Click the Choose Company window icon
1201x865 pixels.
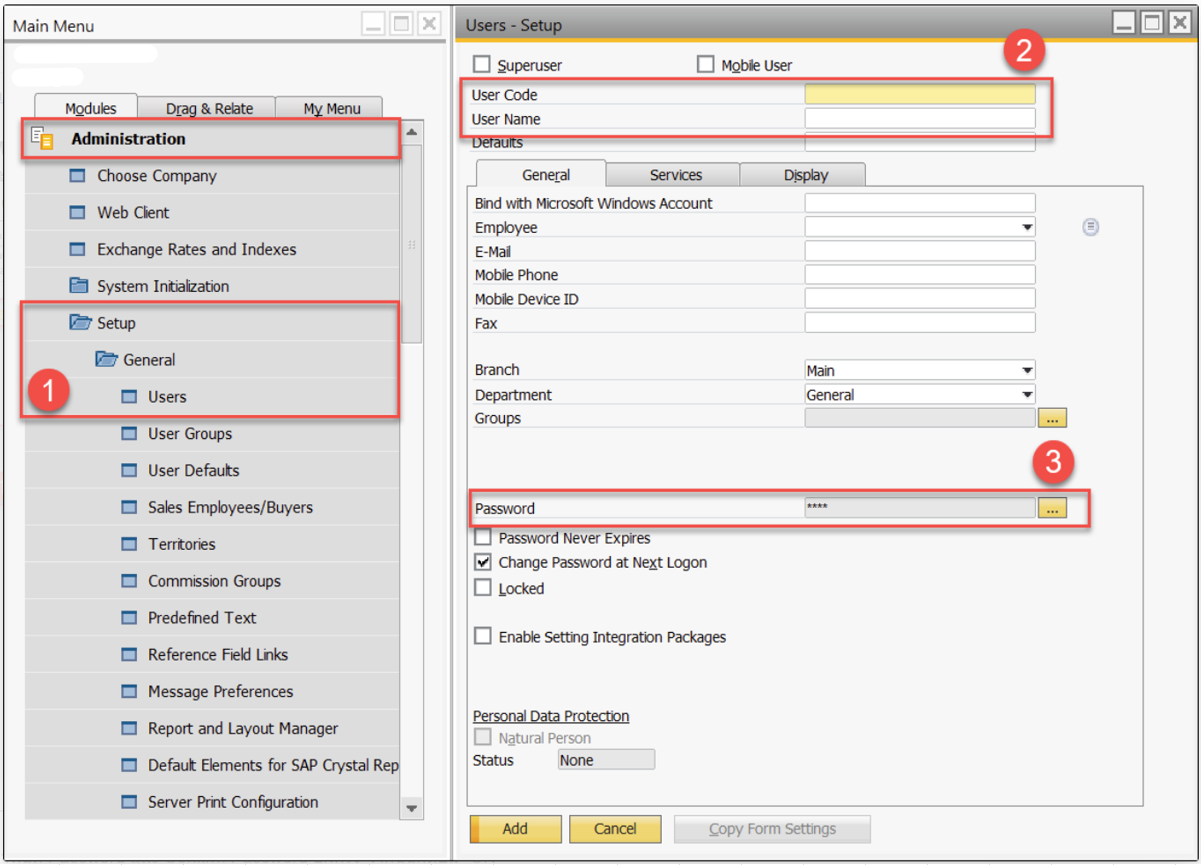[78, 176]
